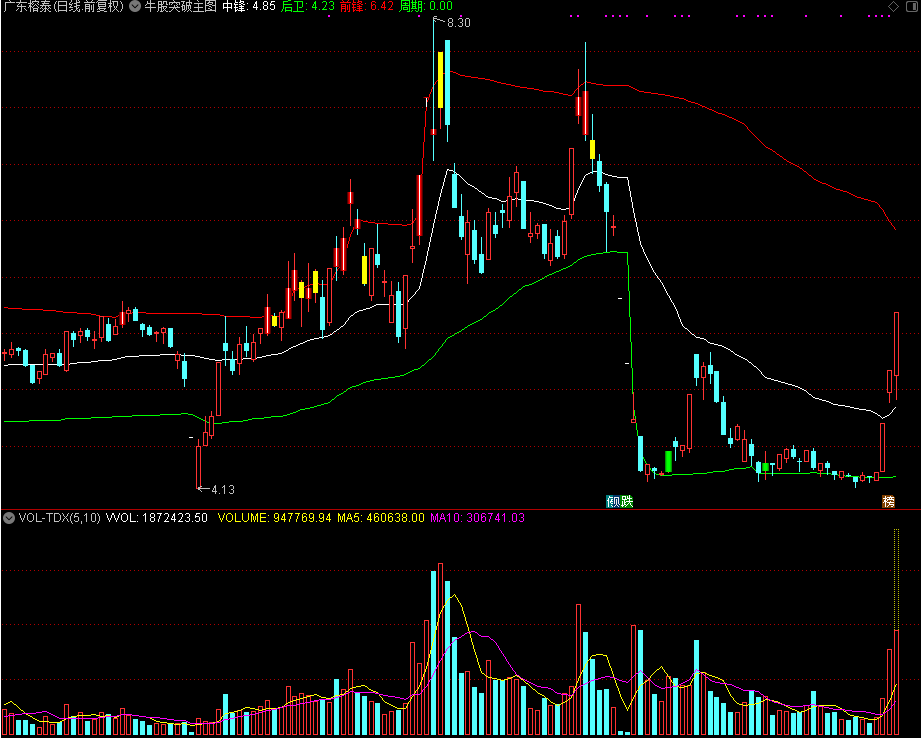The height and width of the screenshot is (738, 921).
Task: Open the VOL-TDX indicator dropdown arrow
Action: [x=9, y=518]
